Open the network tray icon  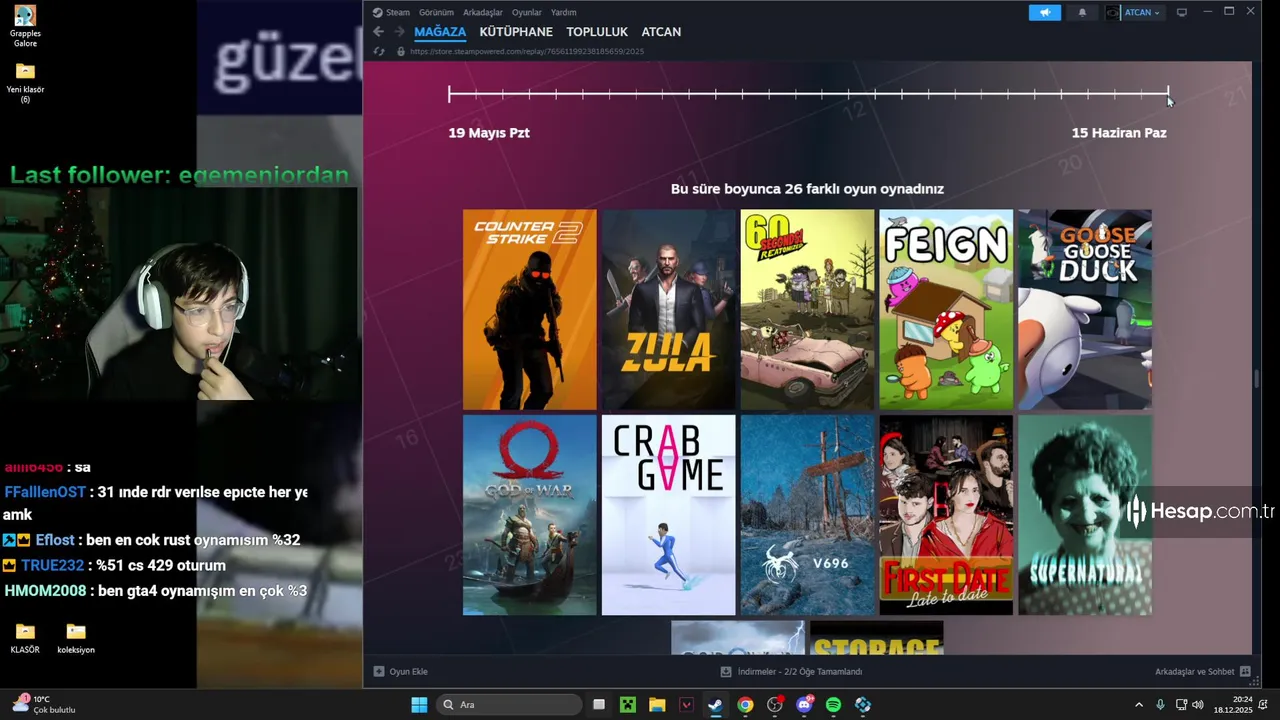tap(1181, 705)
